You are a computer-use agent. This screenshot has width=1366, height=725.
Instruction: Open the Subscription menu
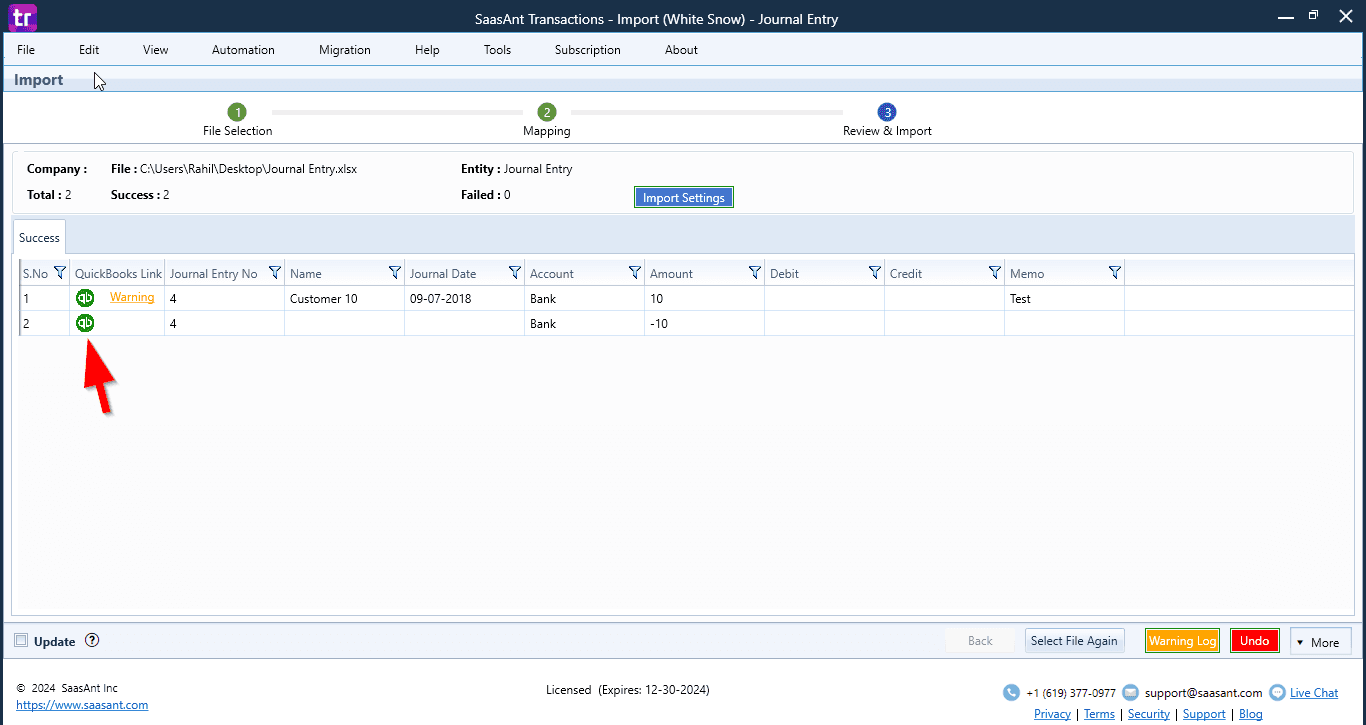(x=588, y=50)
